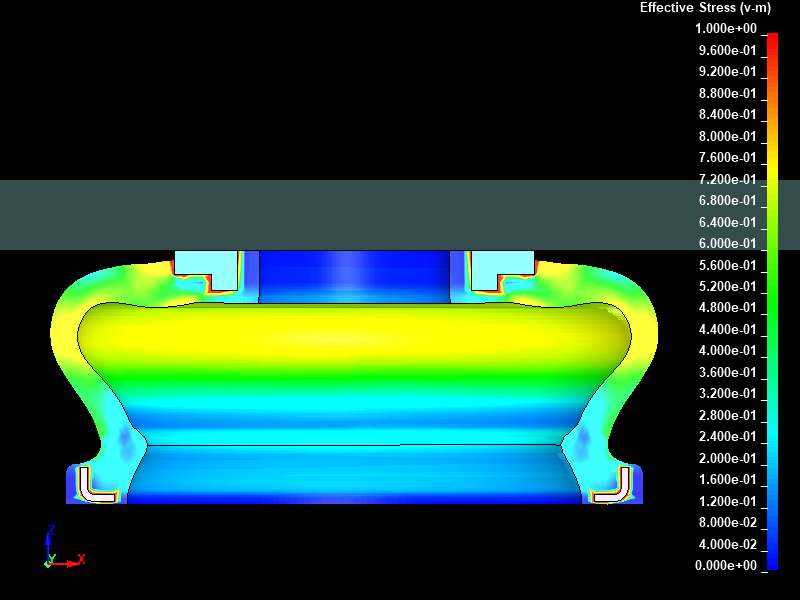Pick the upper-left light cyan clamp block

(x=206, y=266)
